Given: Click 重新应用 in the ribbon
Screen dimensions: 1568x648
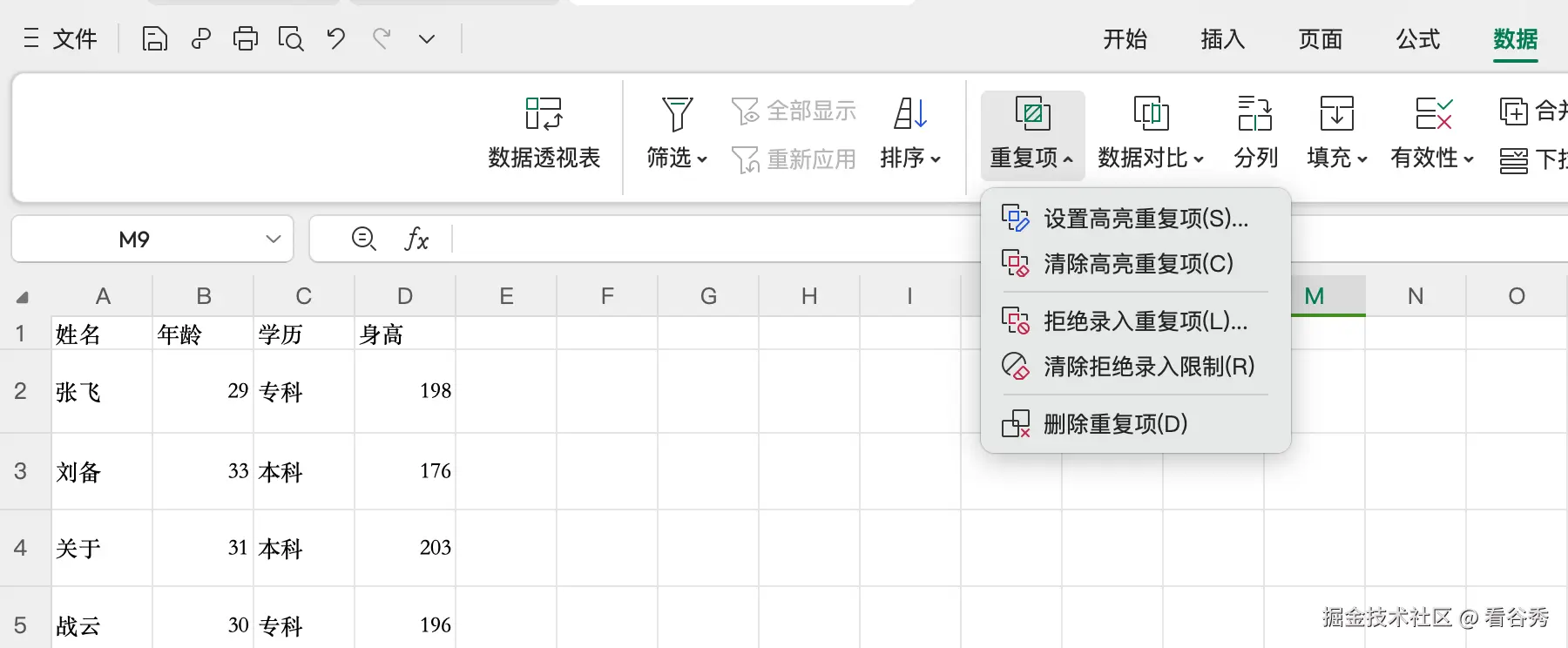Looking at the screenshot, I should coord(794,159).
